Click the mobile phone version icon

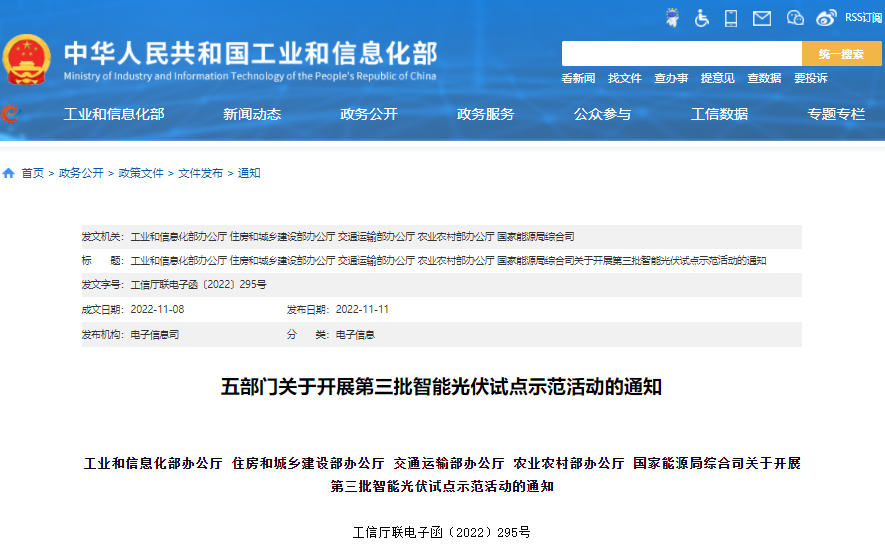(731, 17)
